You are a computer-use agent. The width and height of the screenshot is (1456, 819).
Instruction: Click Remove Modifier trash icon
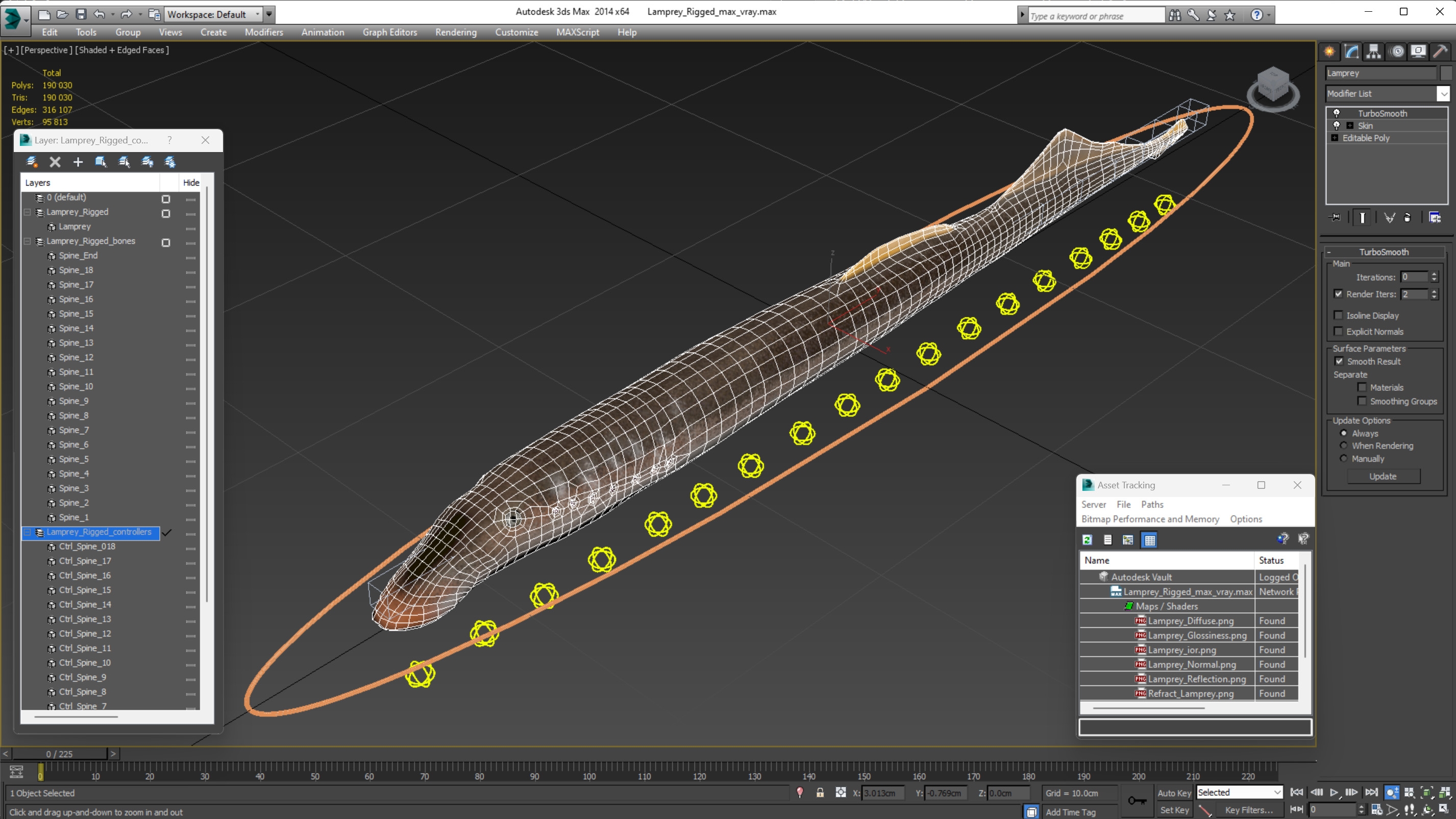pos(1408,217)
